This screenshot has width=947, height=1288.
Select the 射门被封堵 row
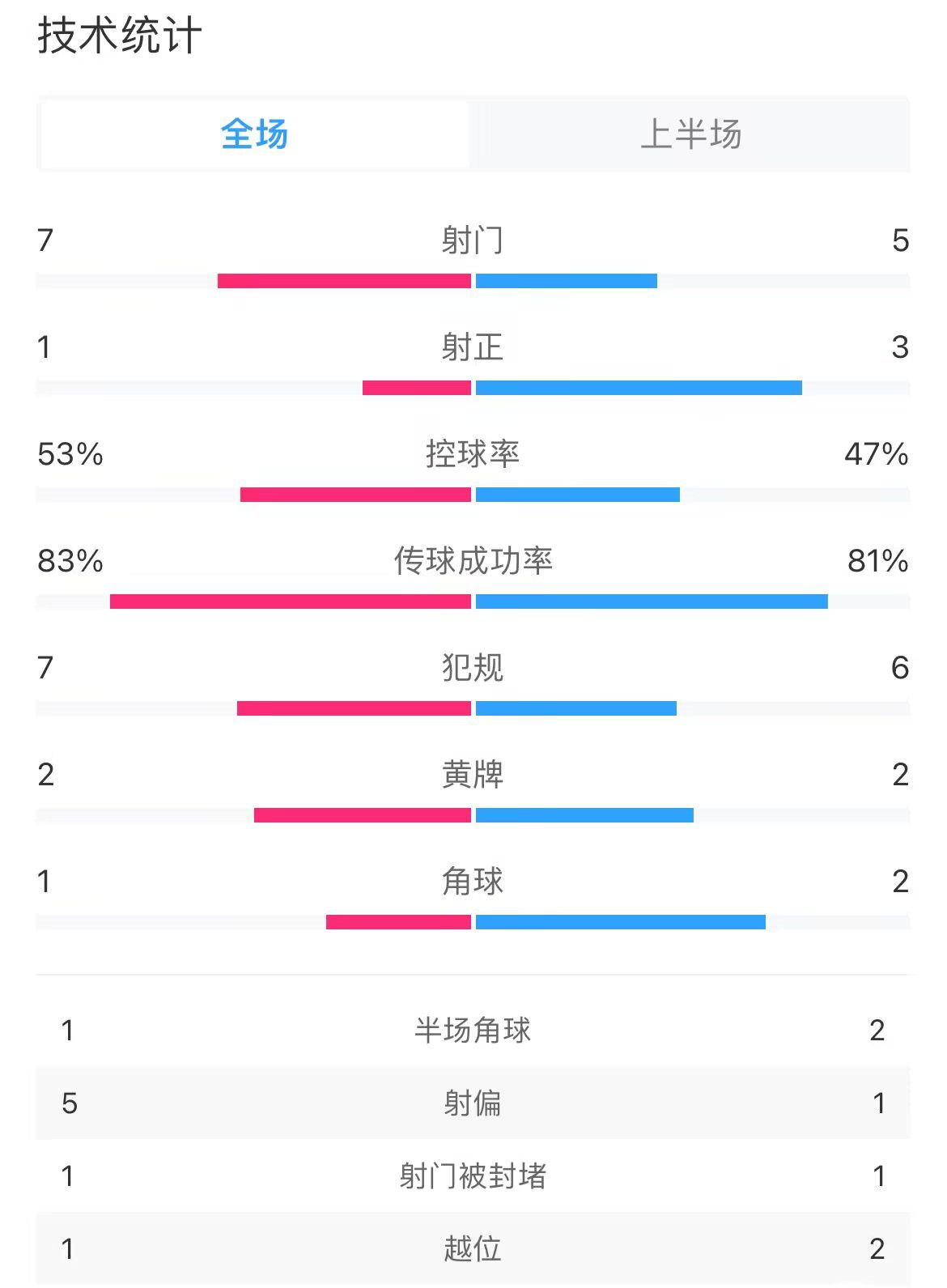tap(473, 1175)
